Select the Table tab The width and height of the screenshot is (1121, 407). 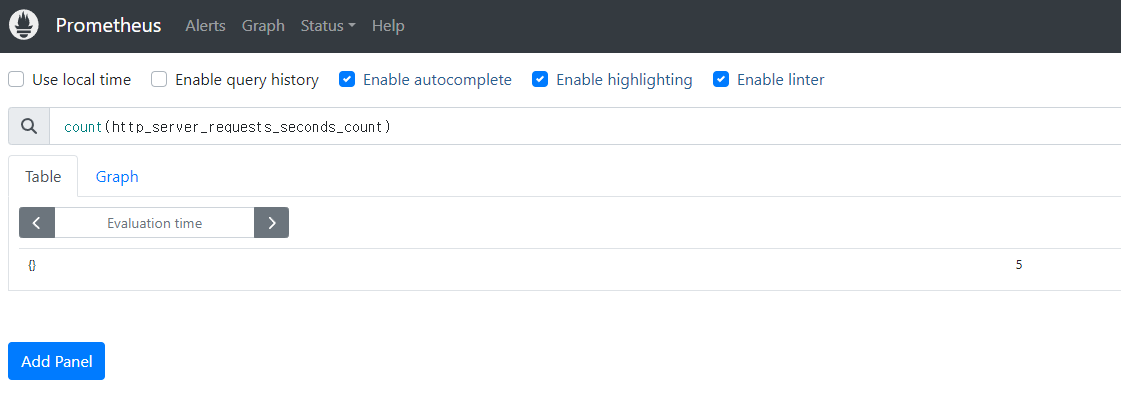[43, 176]
